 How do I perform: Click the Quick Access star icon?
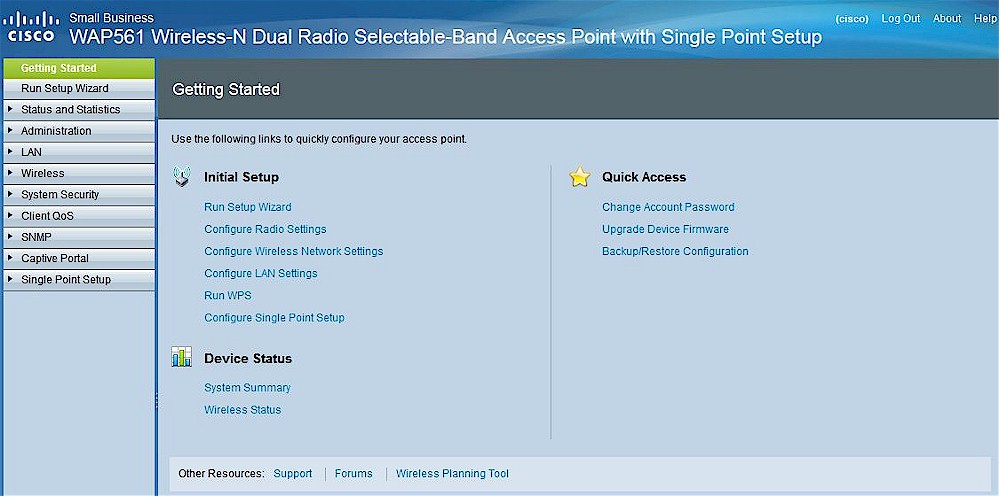coord(580,177)
